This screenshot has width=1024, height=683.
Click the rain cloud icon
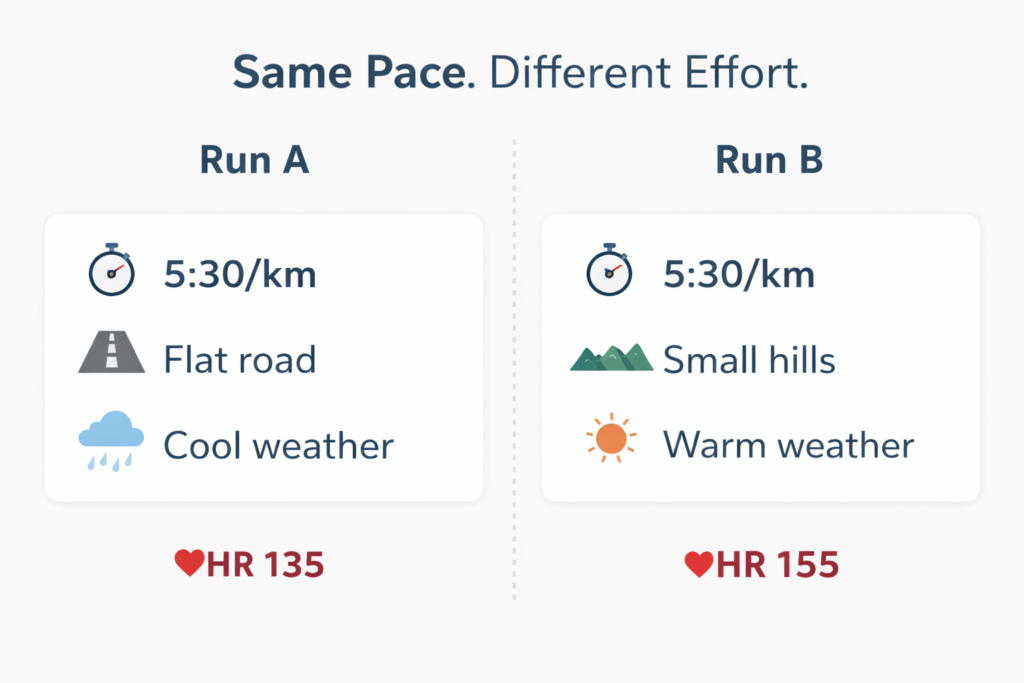pos(111,440)
